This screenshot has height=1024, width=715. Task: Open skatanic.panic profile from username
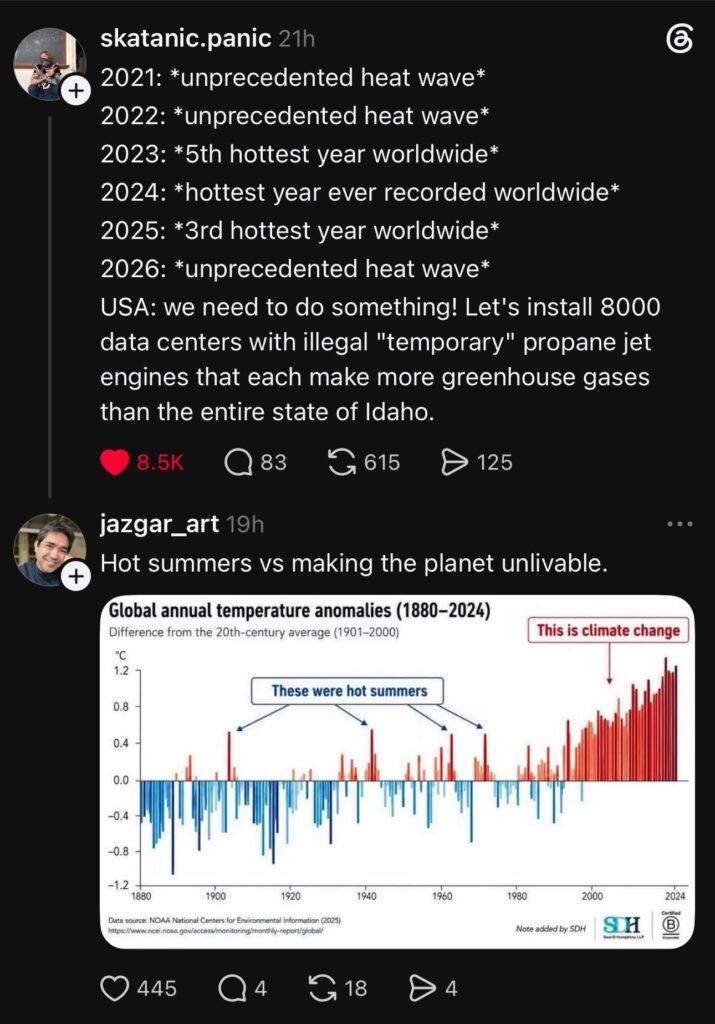pos(185,39)
